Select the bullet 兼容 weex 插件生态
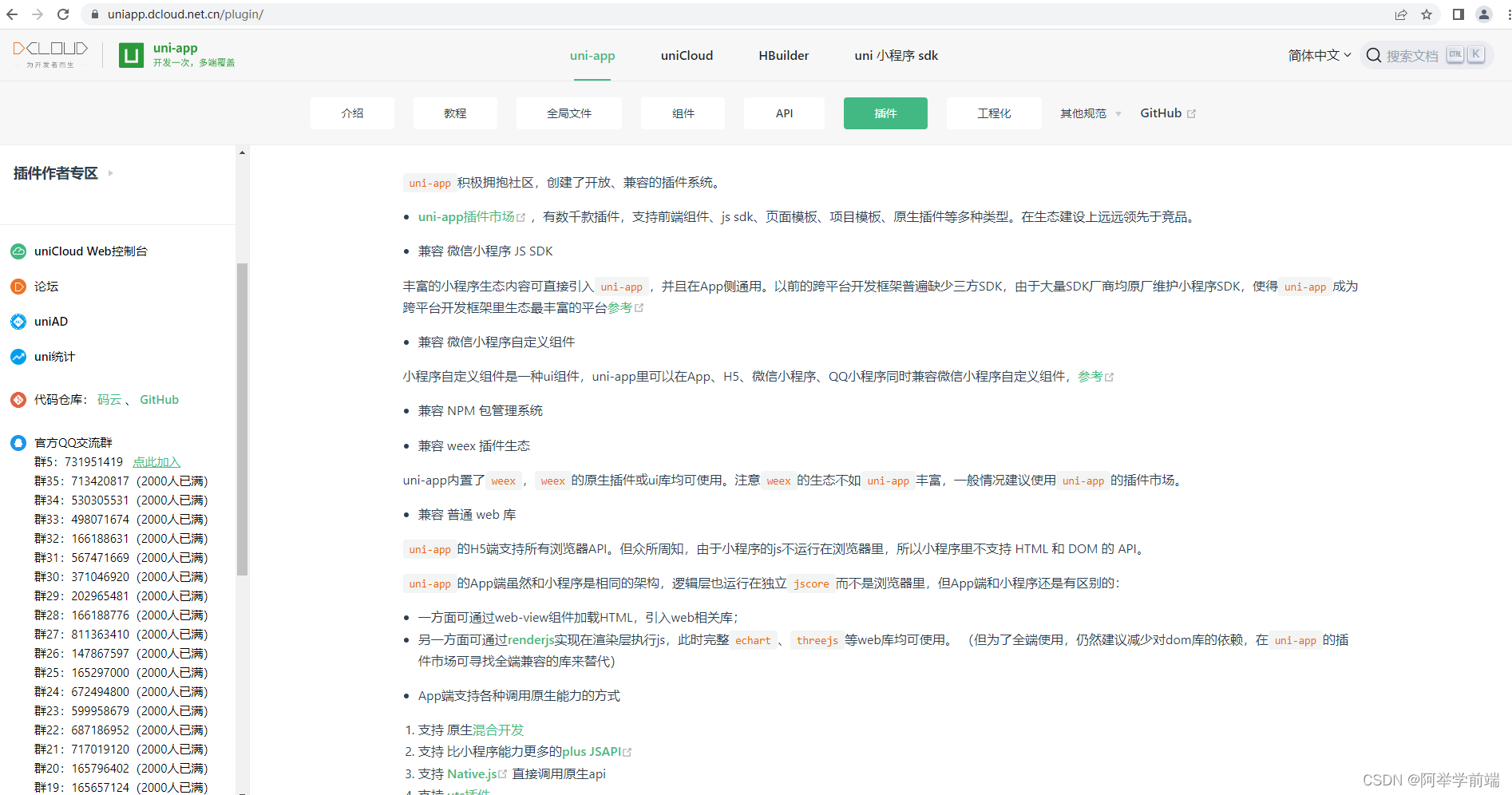The width and height of the screenshot is (1512, 795). [474, 446]
